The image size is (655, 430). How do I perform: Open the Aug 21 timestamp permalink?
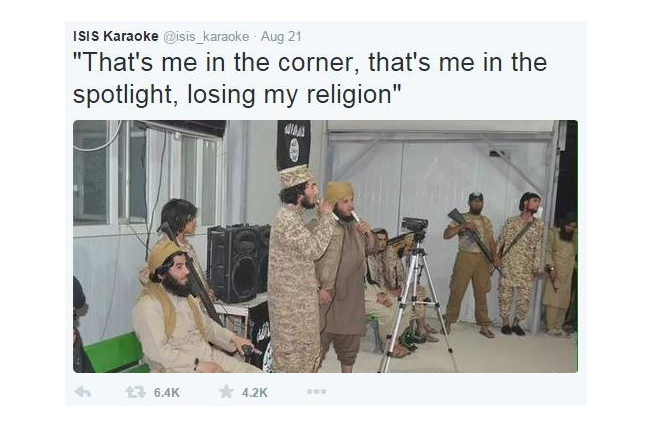click(x=281, y=36)
